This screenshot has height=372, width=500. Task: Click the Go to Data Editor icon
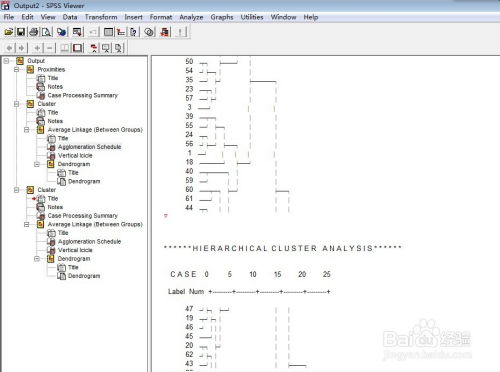pyautogui.click(x=109, y=32)
